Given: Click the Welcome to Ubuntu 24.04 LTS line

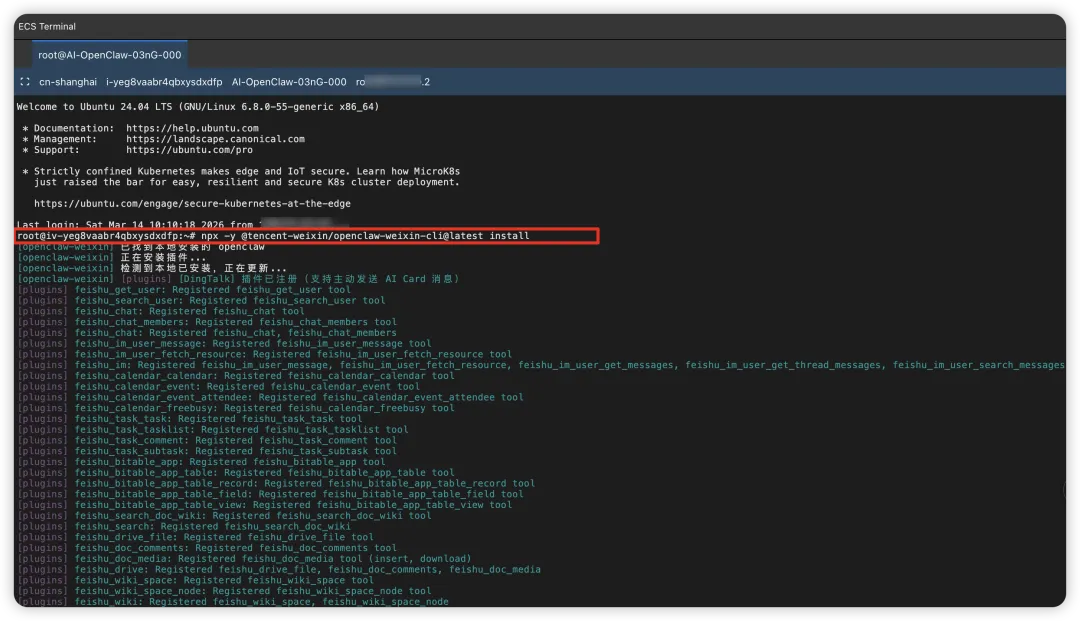Looking at the screenshot, I should click(198, 107).
